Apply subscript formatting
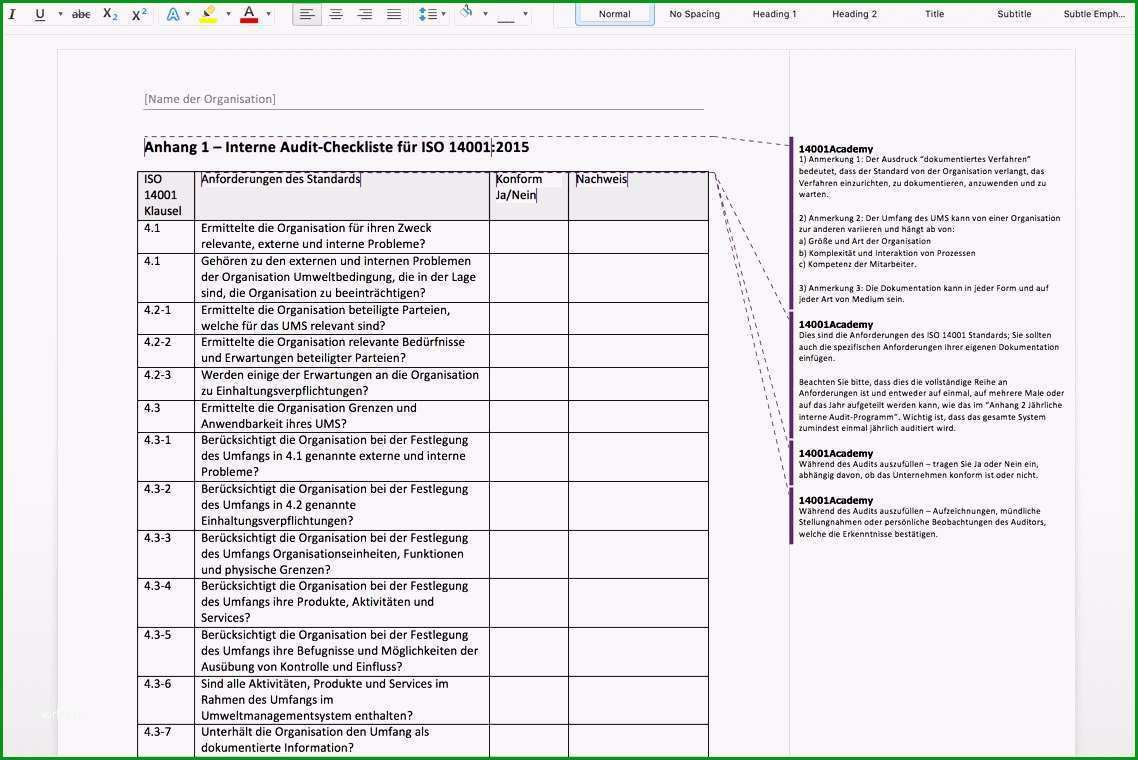The width and height of the screenshot is (1138, 760). coord(110,14)
